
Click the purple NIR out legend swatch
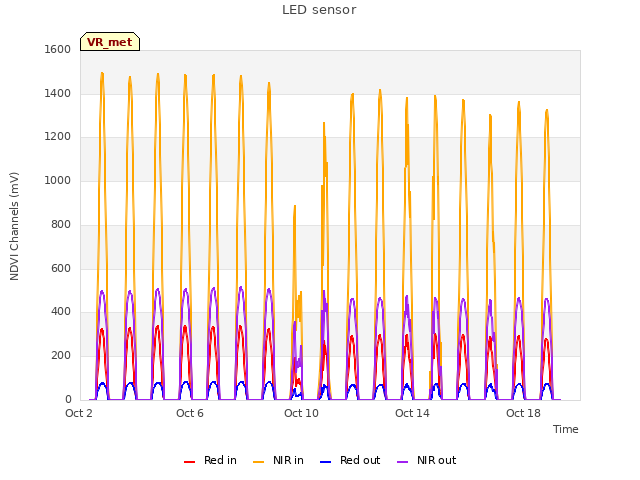click(x=402, y=462)
